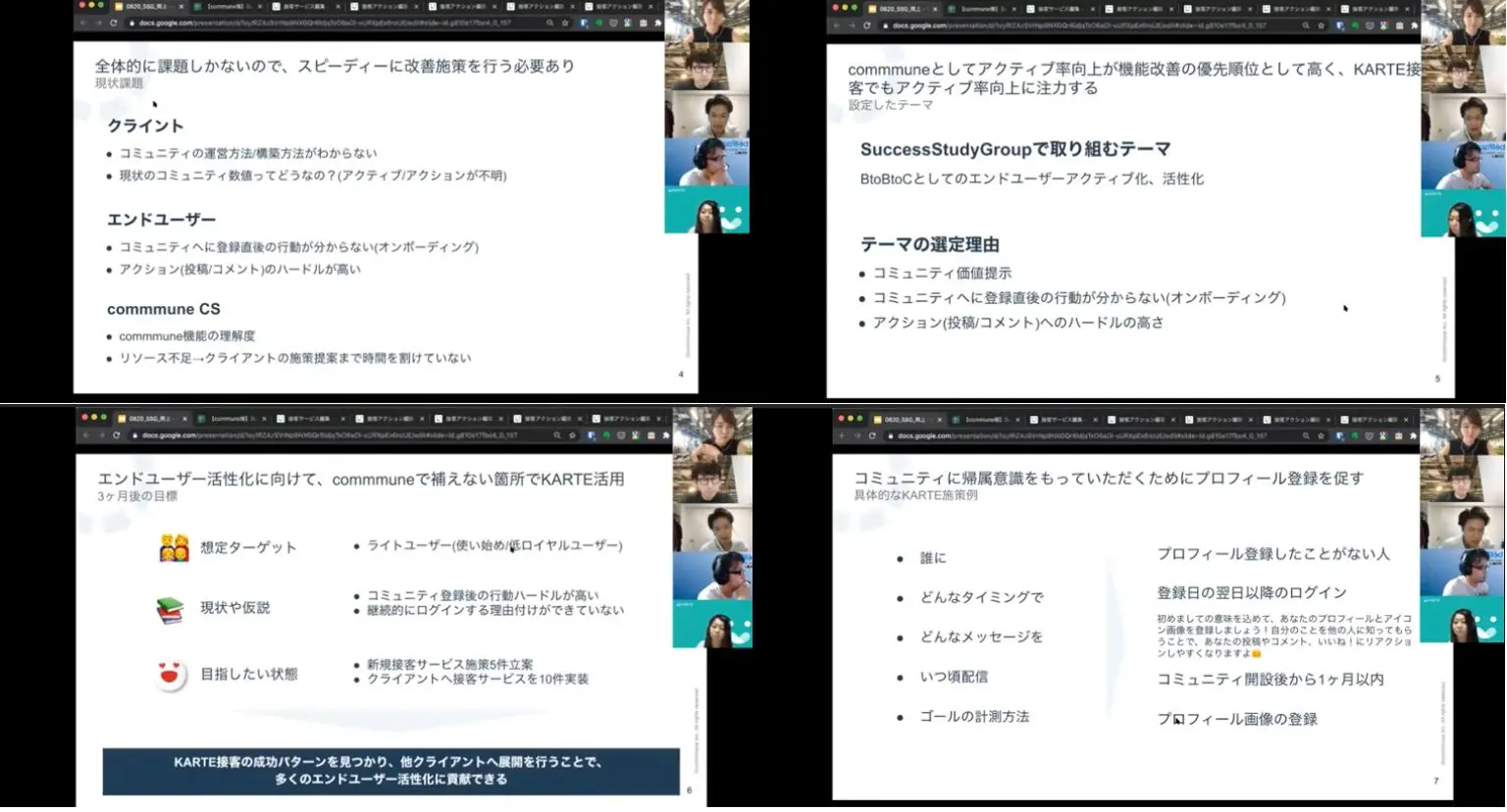
Task: Bookmark star in the slide 7 browser
Action: tap(1322, 435)
